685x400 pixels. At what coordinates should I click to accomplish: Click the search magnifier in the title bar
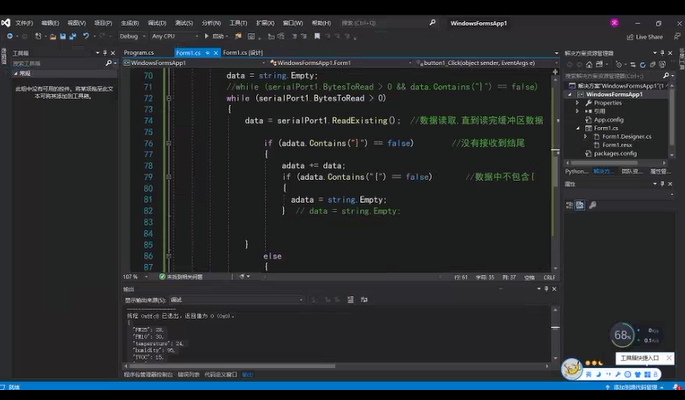click(432, 23)
